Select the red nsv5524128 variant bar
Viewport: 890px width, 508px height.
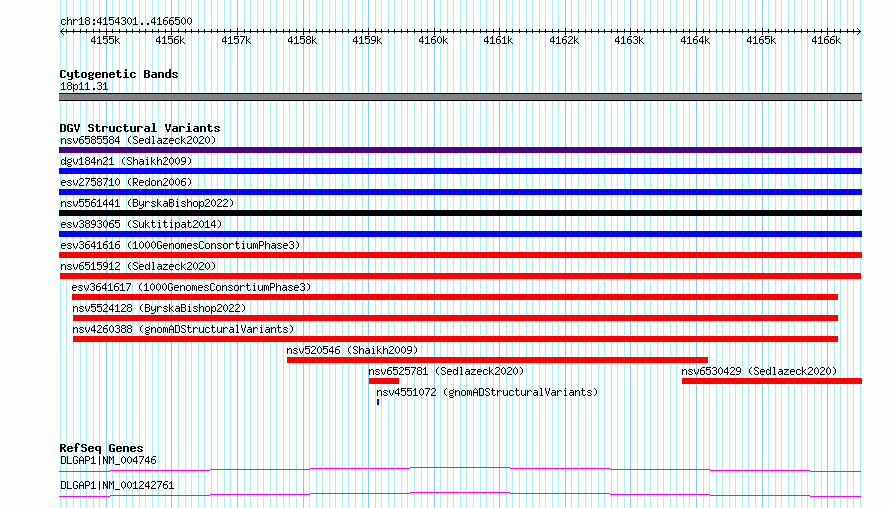click(x=455, y=318)
